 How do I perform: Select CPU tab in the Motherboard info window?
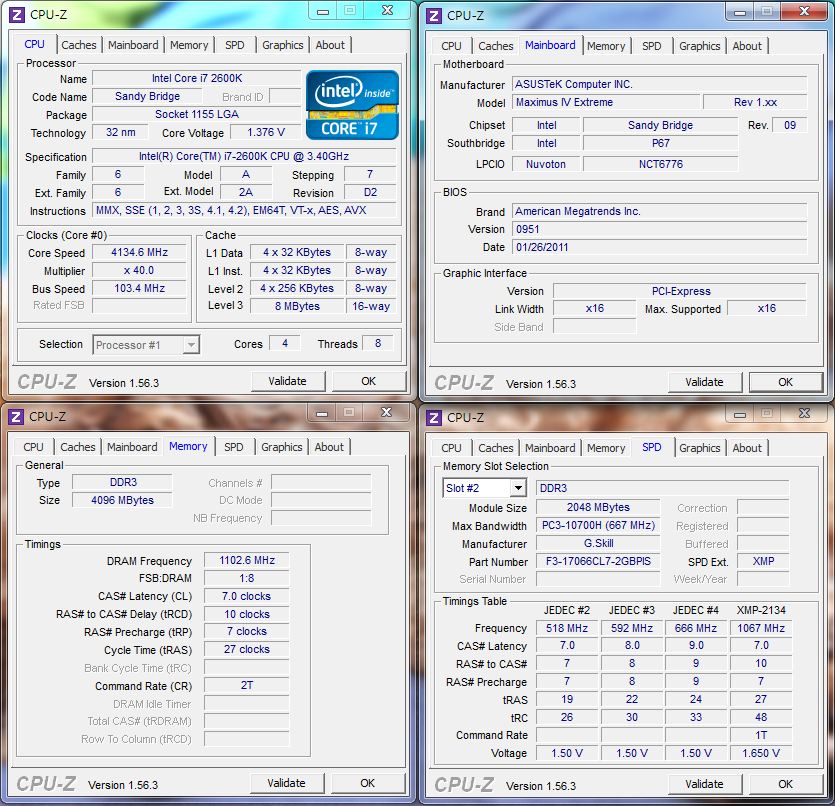click(x=451, y=46)
